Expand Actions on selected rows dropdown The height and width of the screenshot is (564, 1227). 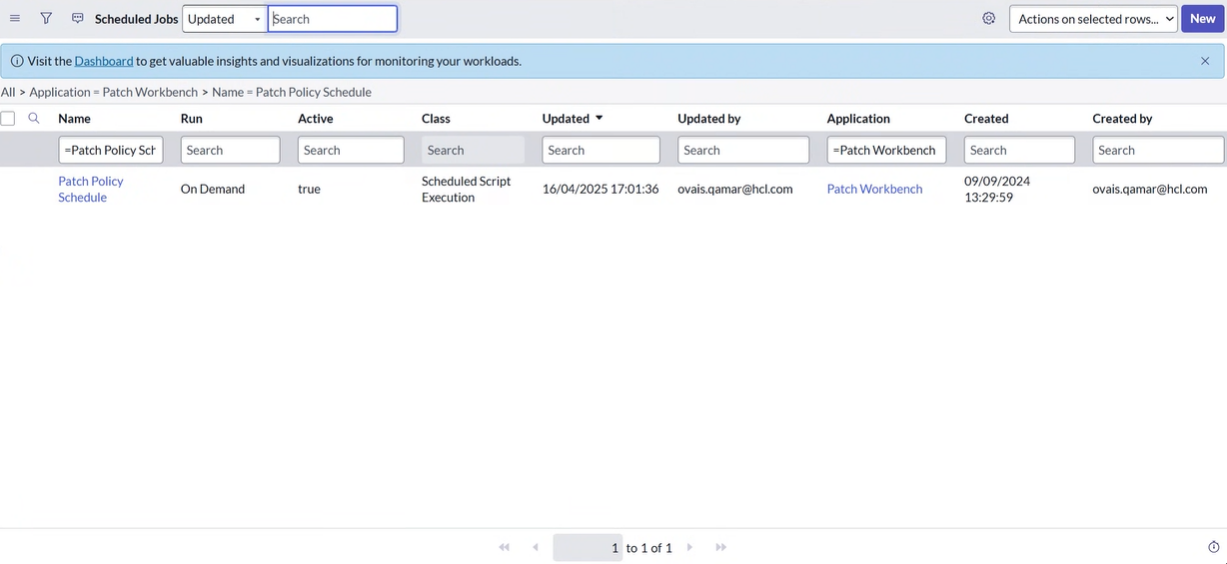point(1093,19)
